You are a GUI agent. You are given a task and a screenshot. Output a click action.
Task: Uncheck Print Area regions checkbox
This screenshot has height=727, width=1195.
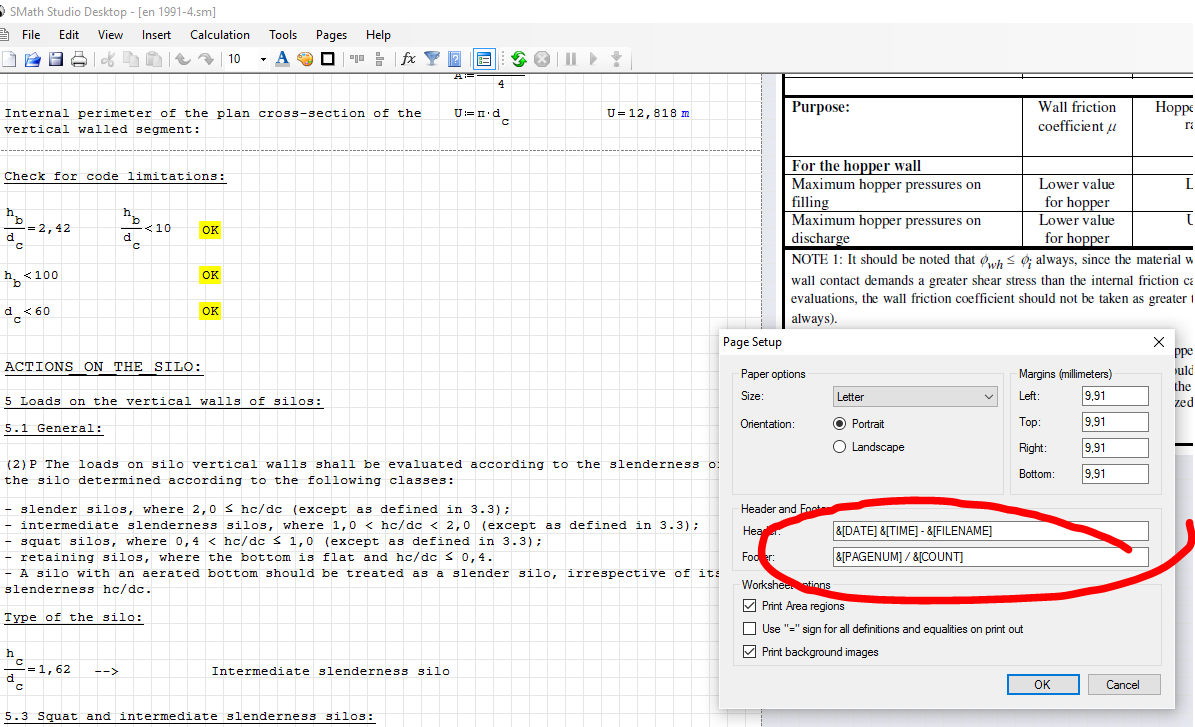click(x=750, y=606)
